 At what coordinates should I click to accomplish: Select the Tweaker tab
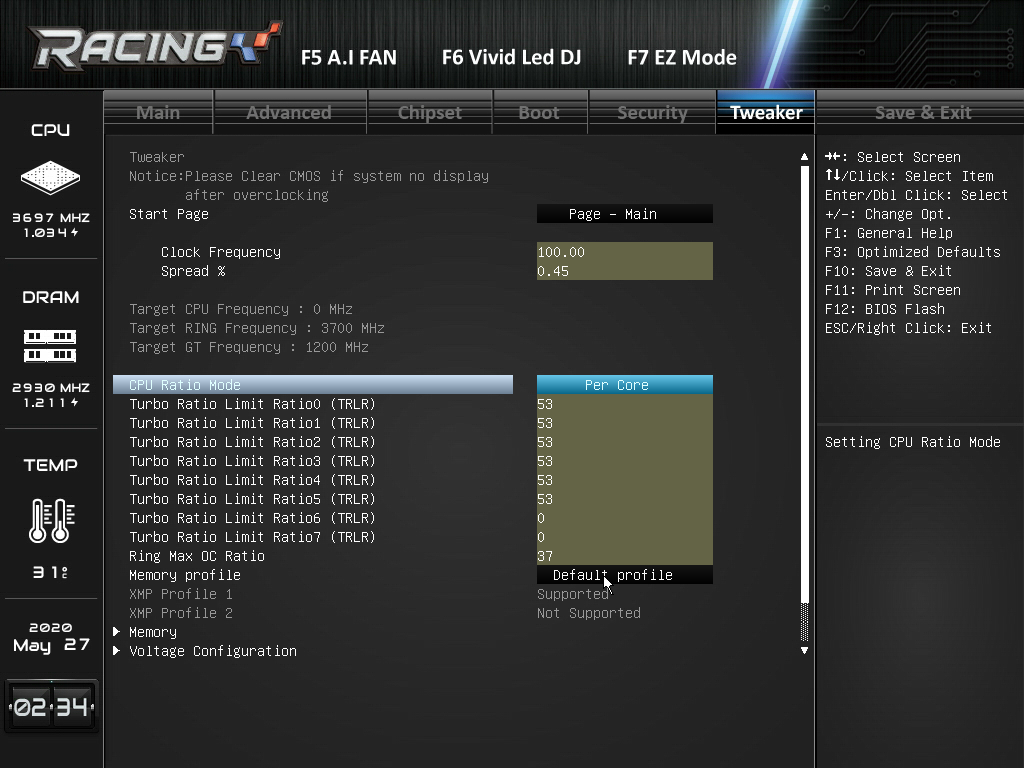(x=766, y=112)
